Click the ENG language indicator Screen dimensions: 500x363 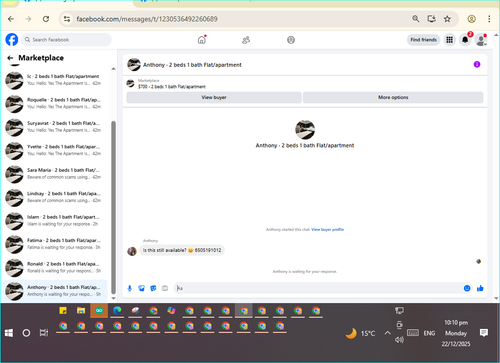pyautogui.click(x=429, y=333)
